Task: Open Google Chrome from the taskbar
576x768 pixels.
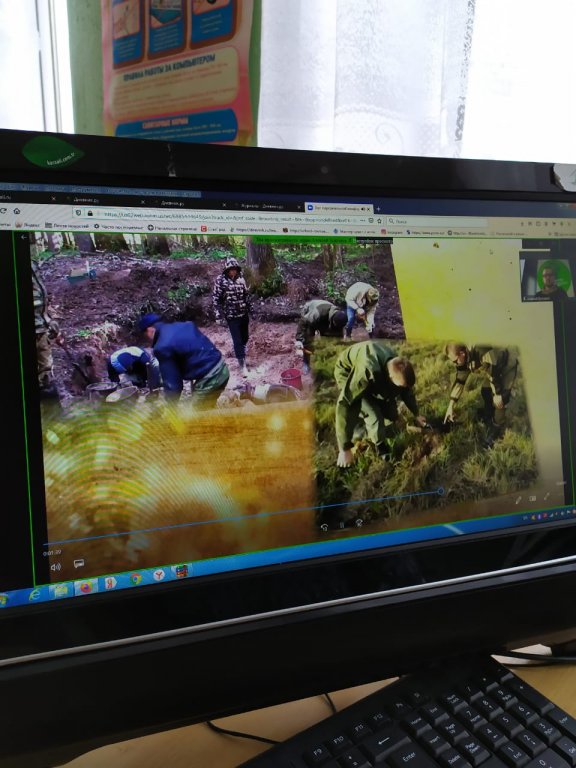Action: pyautogui.click(x=136, y=579)
